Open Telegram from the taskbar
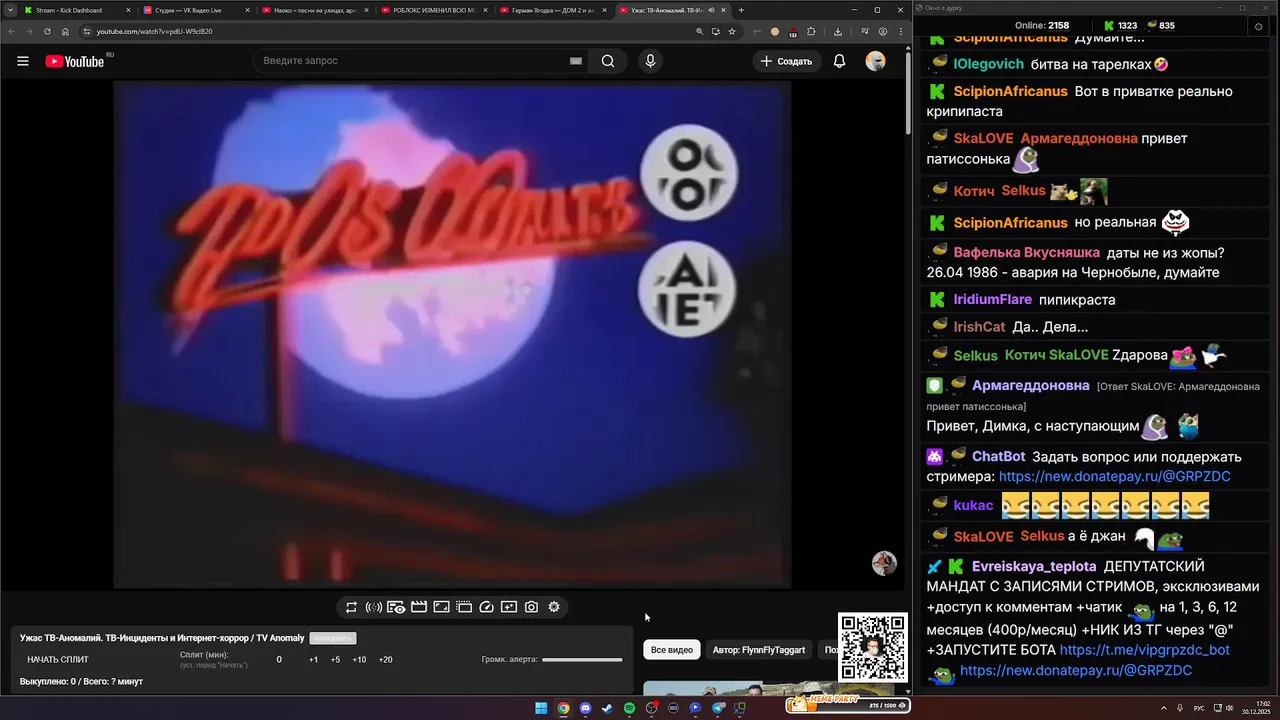The height and width of the screenshot is (720, 1280). coord(718,708)
